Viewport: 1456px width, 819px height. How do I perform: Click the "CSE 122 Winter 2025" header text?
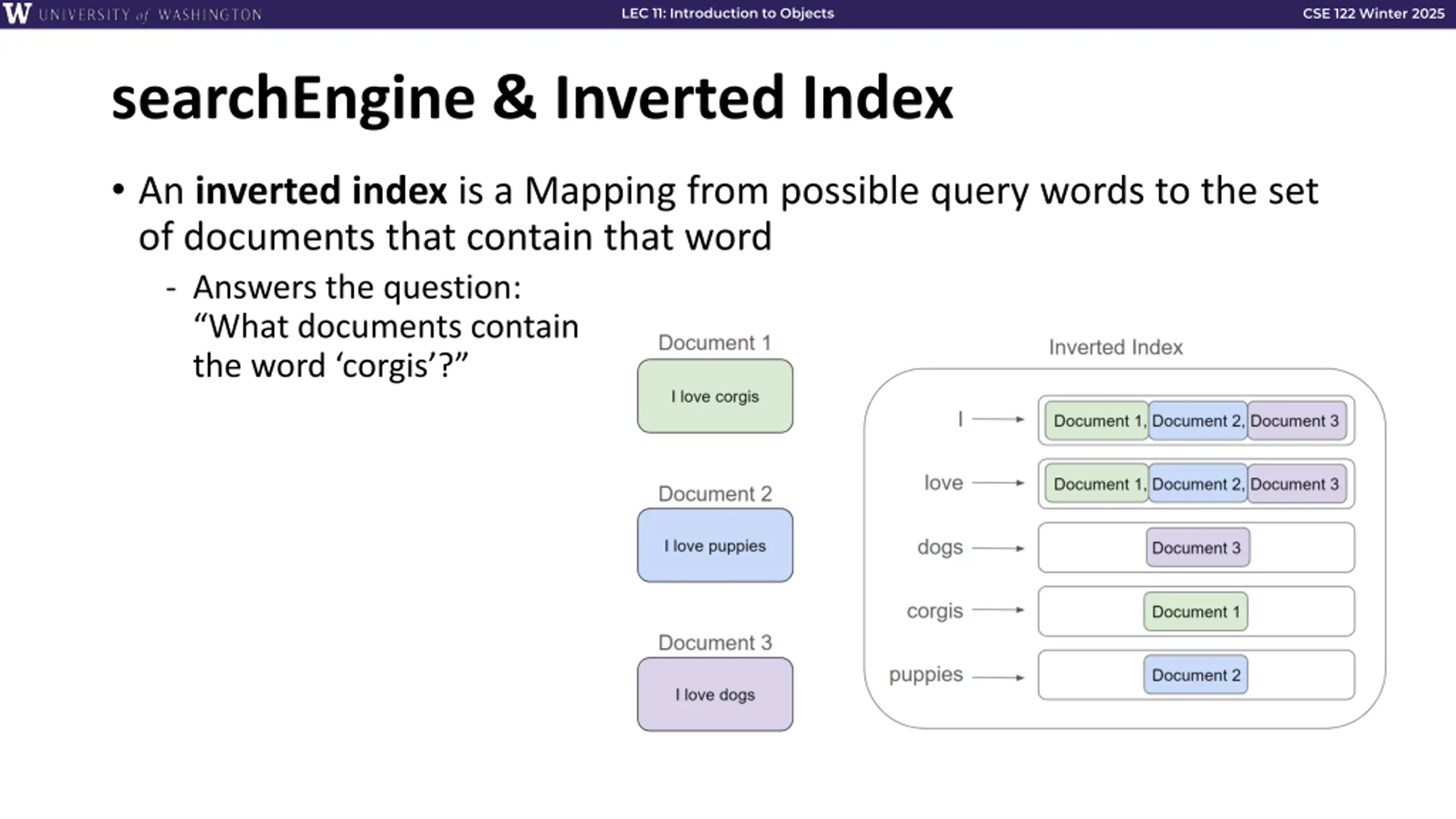[x=1374, y=13]
